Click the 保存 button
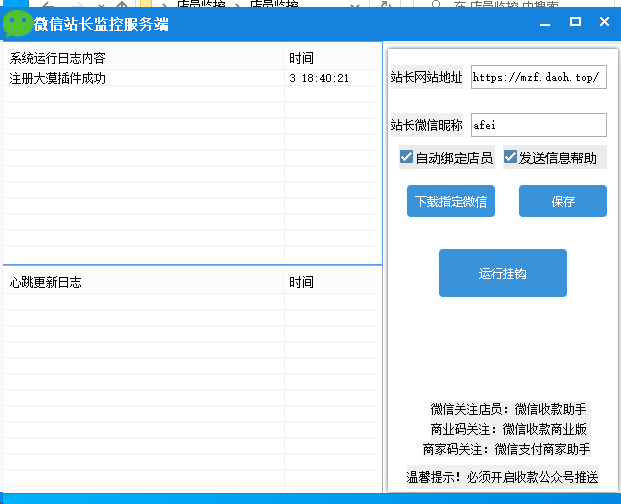This screenshot has height=504, width=621. coord(563,201)
